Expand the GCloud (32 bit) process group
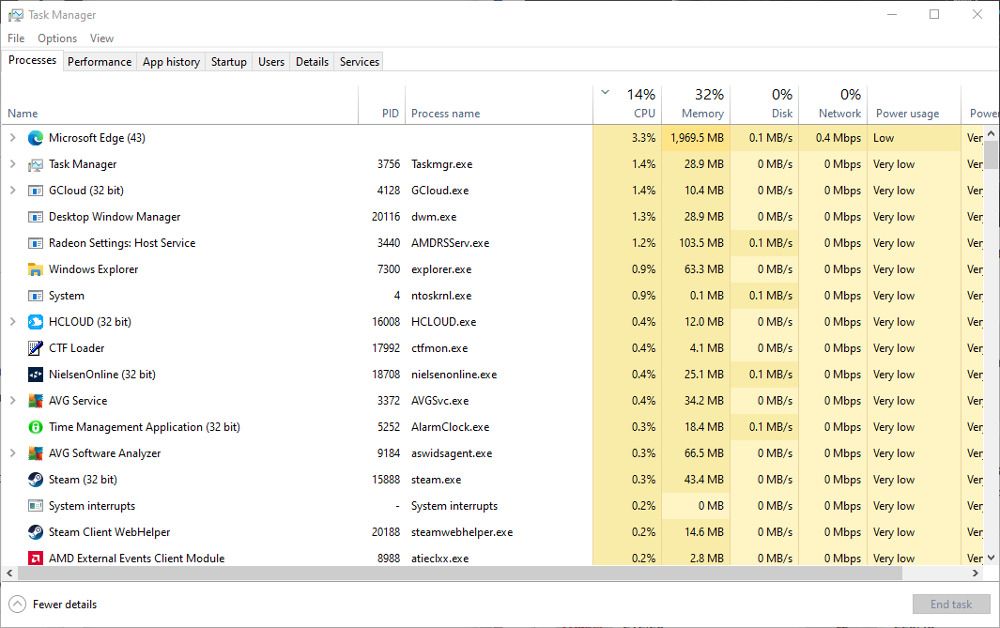 (12, 190)
